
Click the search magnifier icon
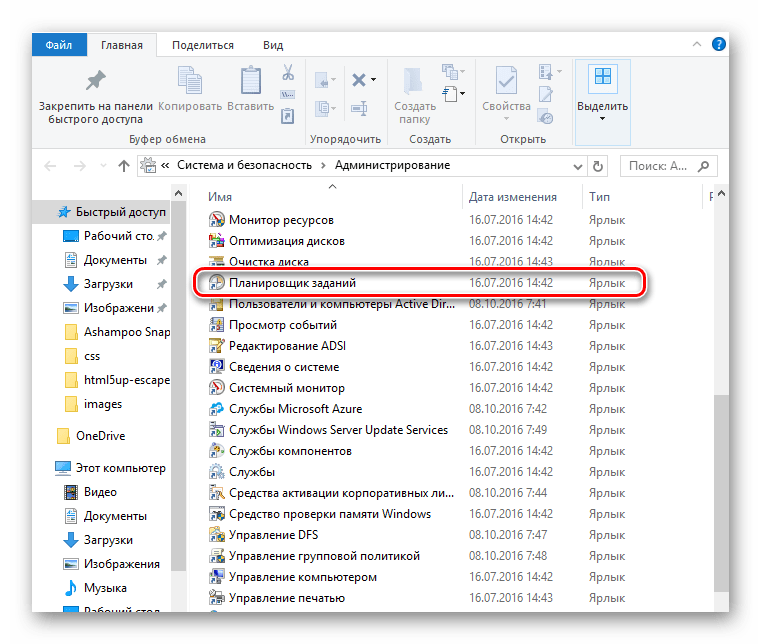click(703, 166)
